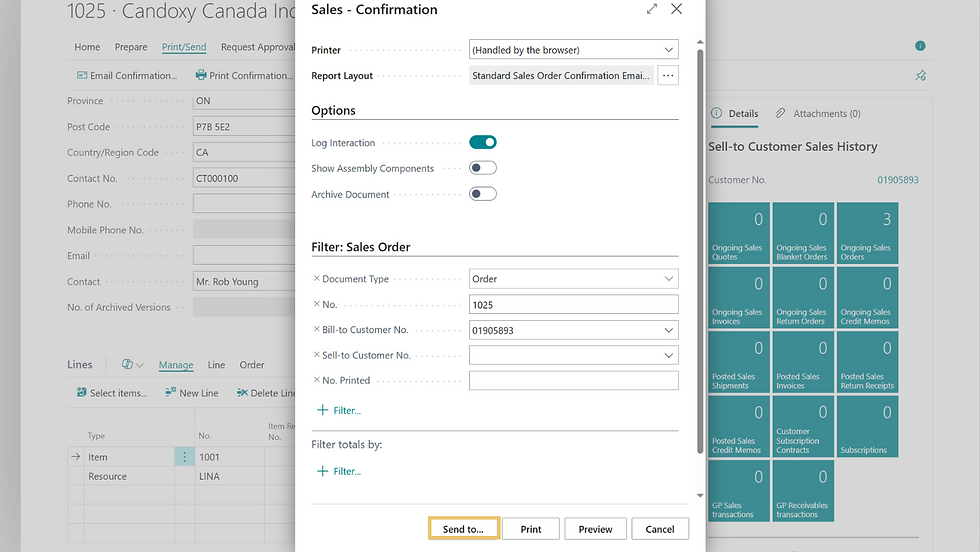The height and width of the screenshot is (552, 980).
Task: Click the No. Printed filter field
Action: point(574,380)
